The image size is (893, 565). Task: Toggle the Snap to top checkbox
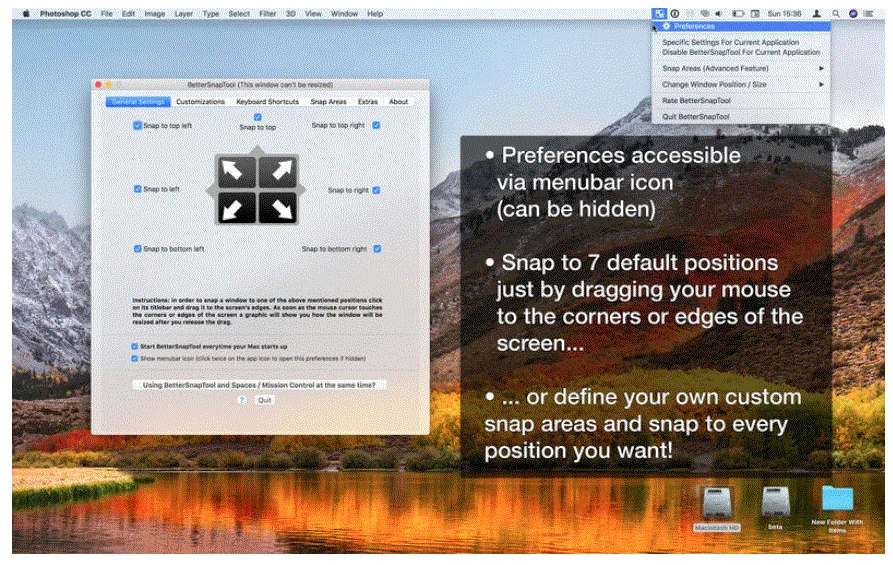coord(257,117)
